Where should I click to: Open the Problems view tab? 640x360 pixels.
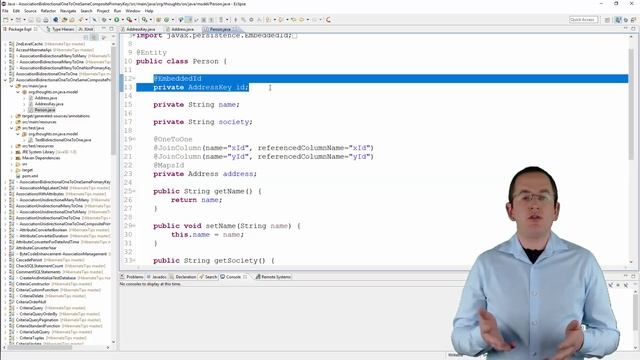click(x=132, y=277)
